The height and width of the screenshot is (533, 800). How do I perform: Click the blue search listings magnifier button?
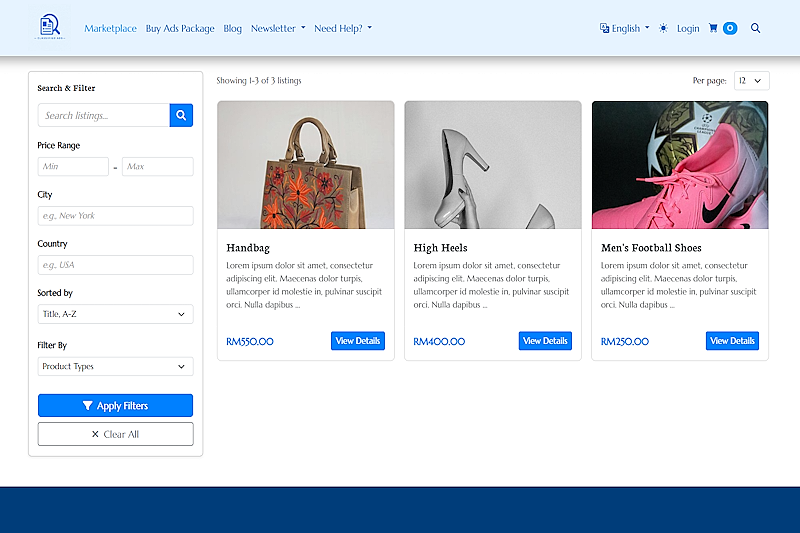[x=181, y=115]
